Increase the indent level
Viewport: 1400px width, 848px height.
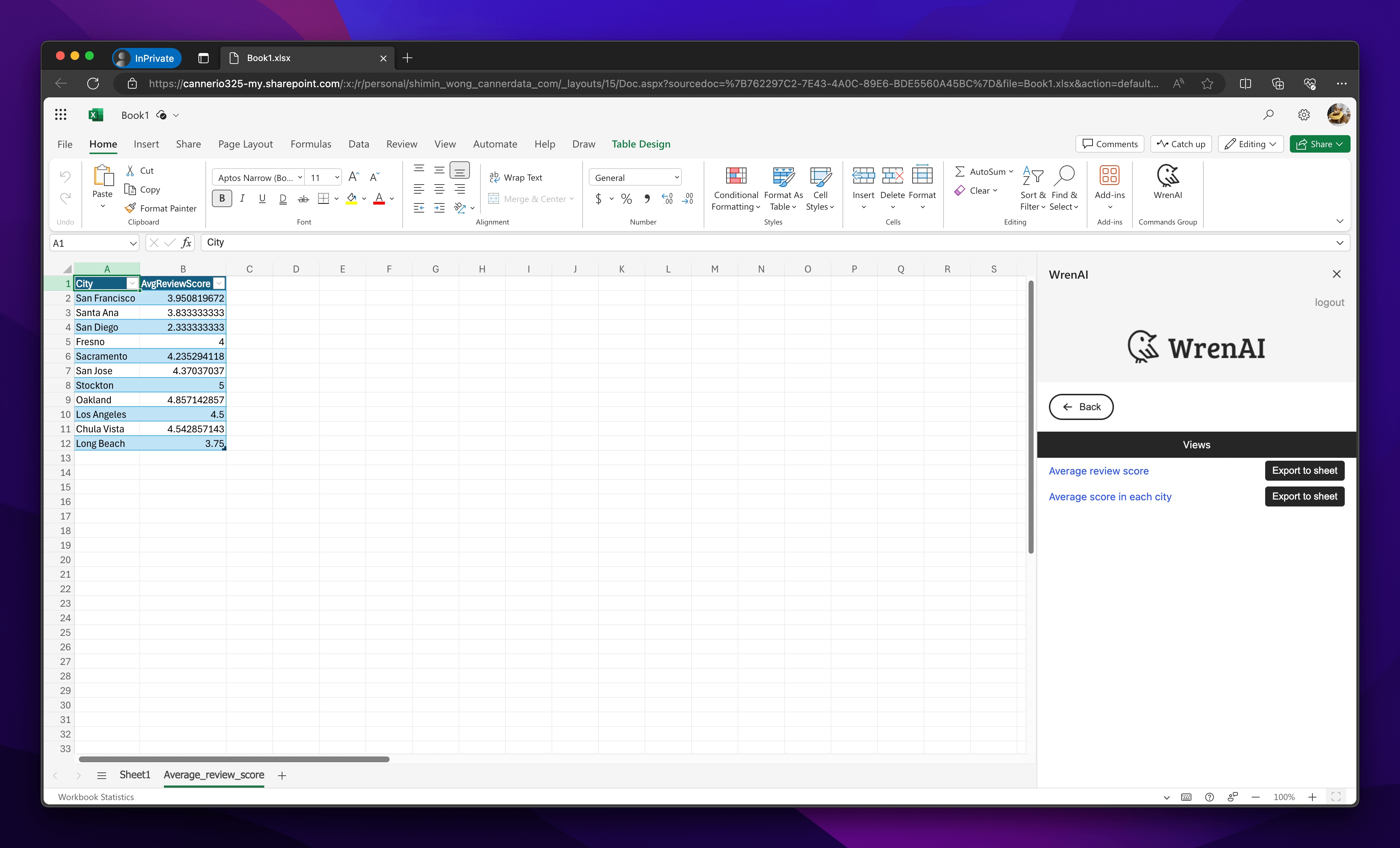coord(439,208)
